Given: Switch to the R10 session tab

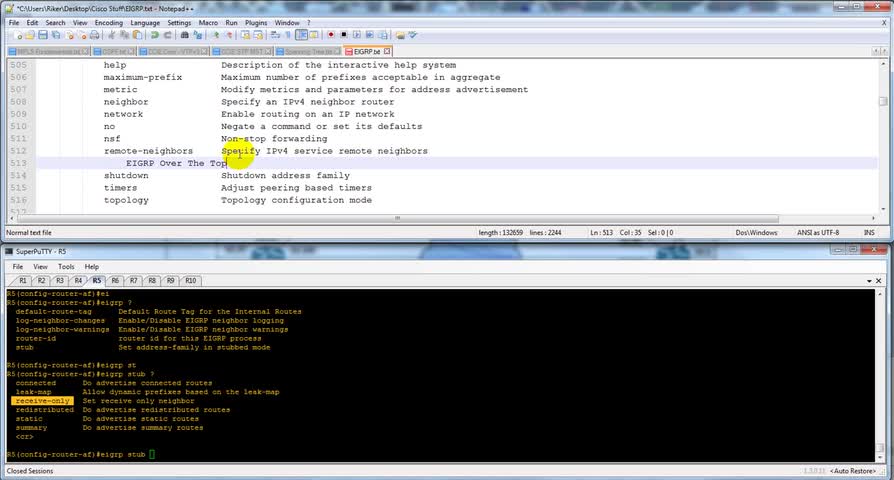Looking at the screenshot, I should 190,280.
